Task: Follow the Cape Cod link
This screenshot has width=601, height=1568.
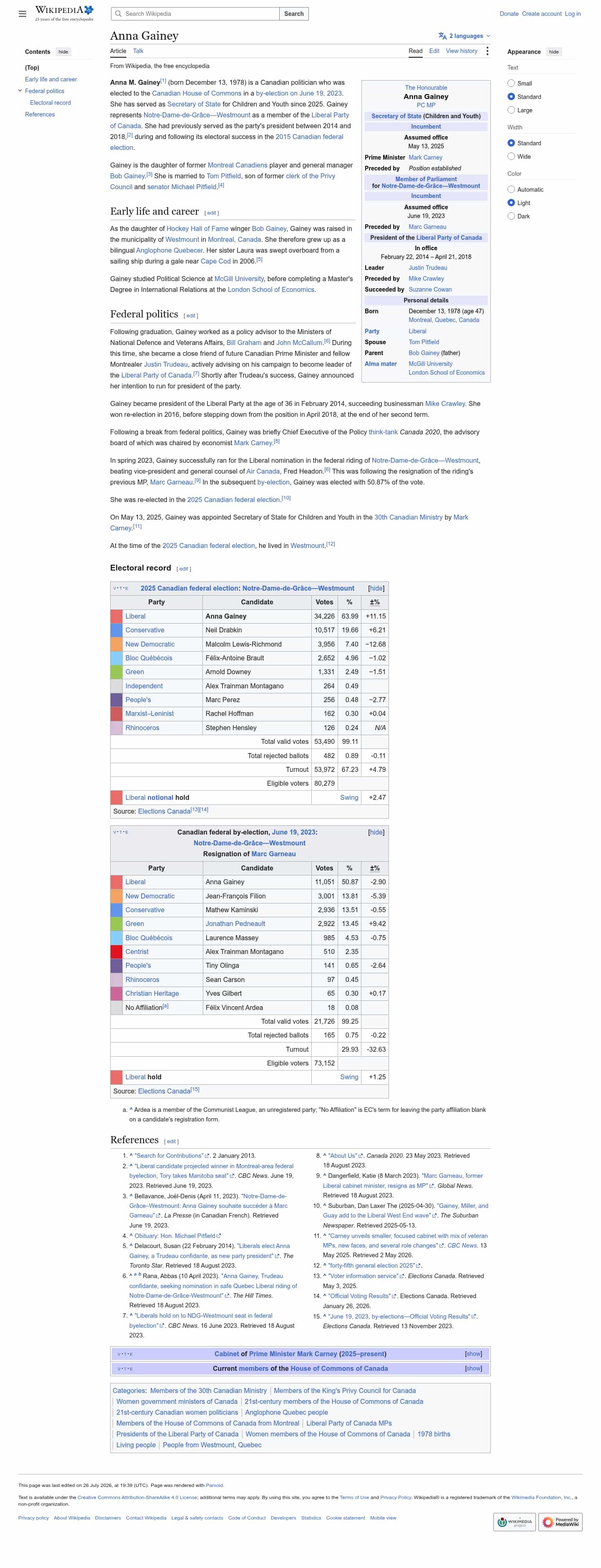Action: click(x=215, y=261)
